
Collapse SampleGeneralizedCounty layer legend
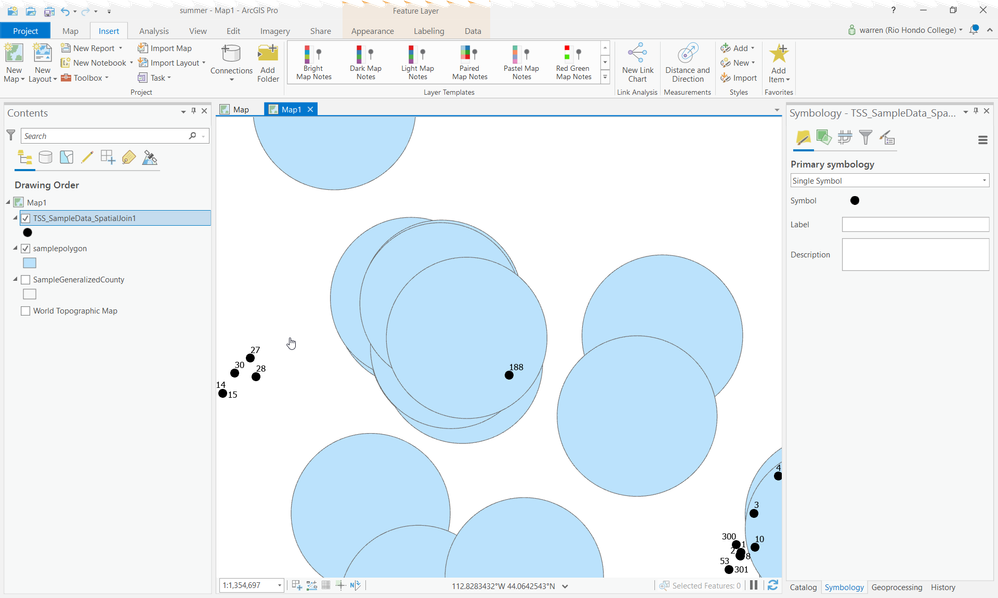click(15, 279)
